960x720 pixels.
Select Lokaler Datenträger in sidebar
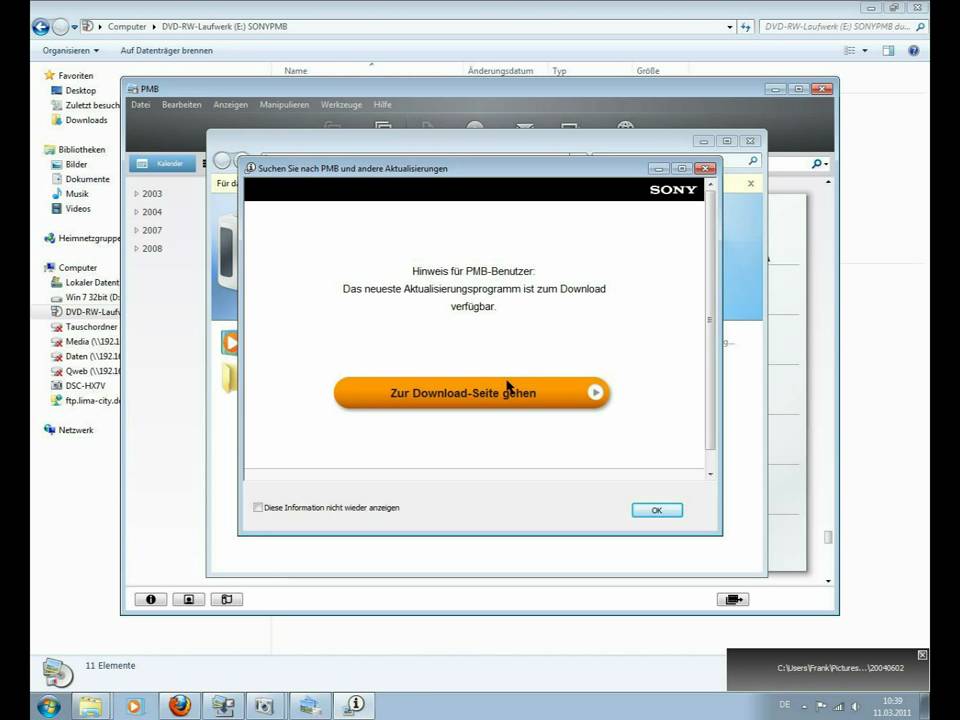tap(85, 282)
